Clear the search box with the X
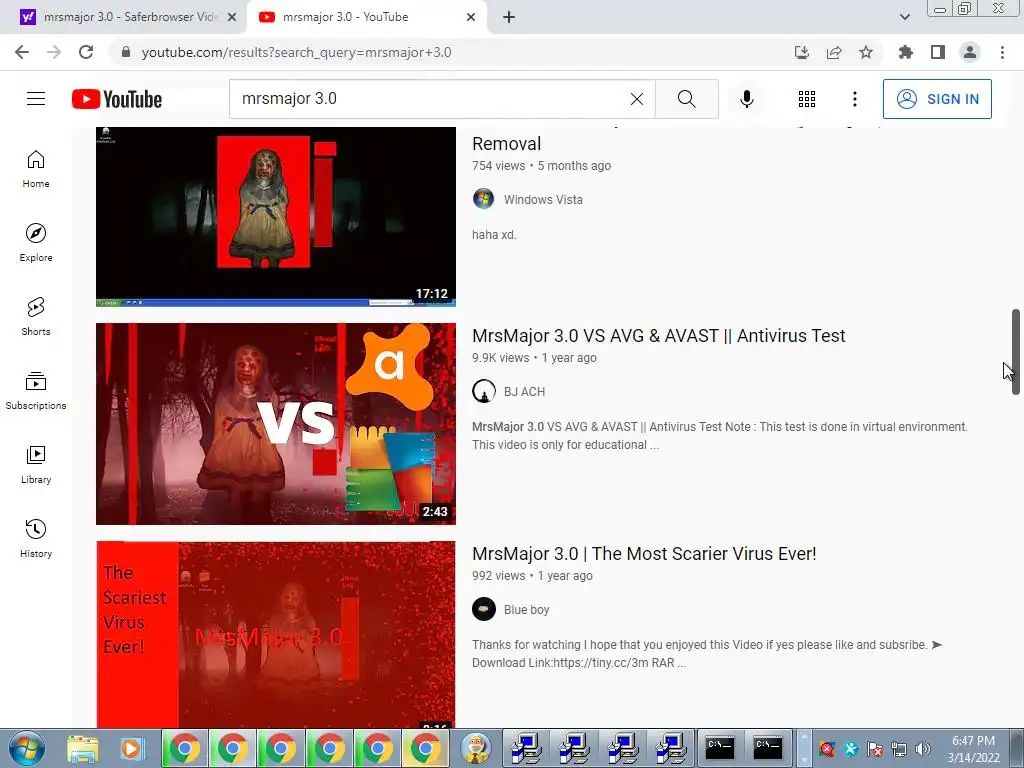 point(637,99)
